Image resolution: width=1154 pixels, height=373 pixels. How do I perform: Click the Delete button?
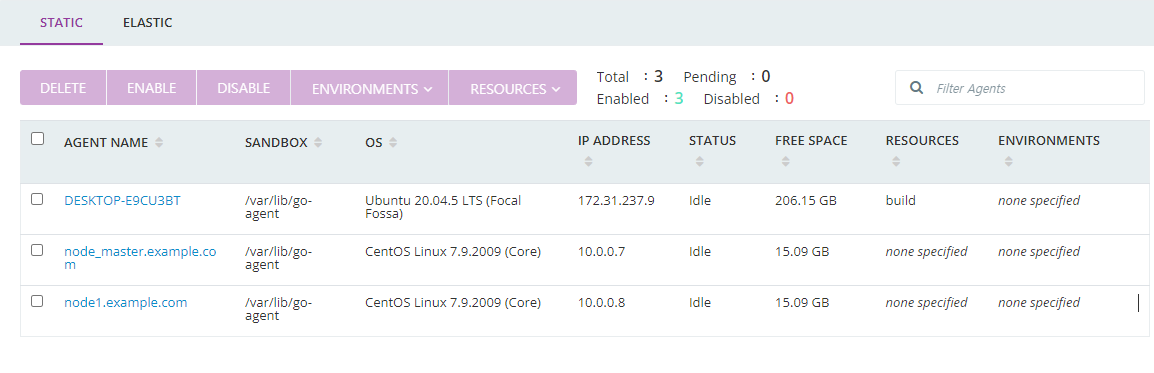pyautogui.click(x=63, y=88)
